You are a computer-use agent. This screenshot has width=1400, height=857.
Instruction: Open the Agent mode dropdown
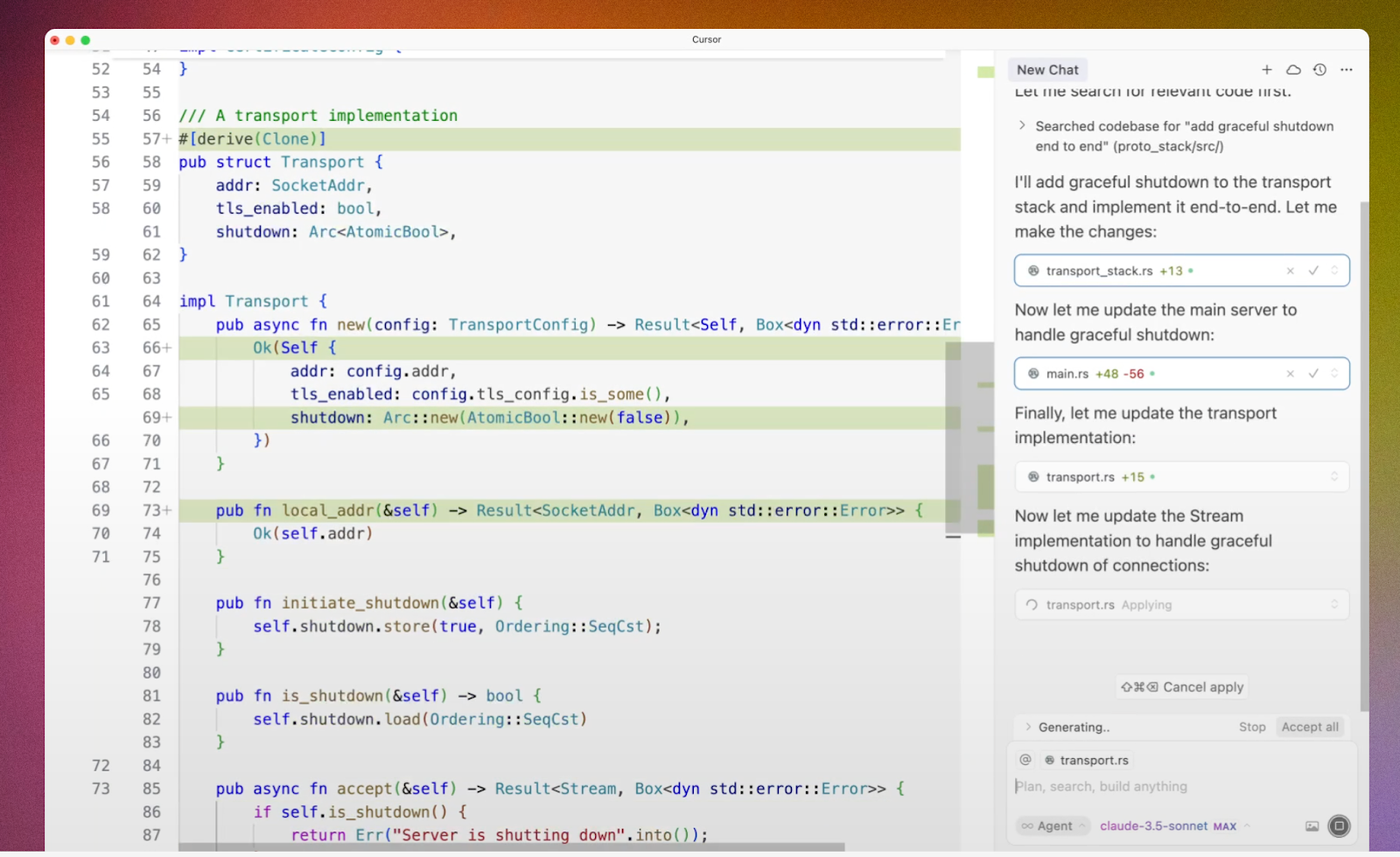pos(1053,825)
